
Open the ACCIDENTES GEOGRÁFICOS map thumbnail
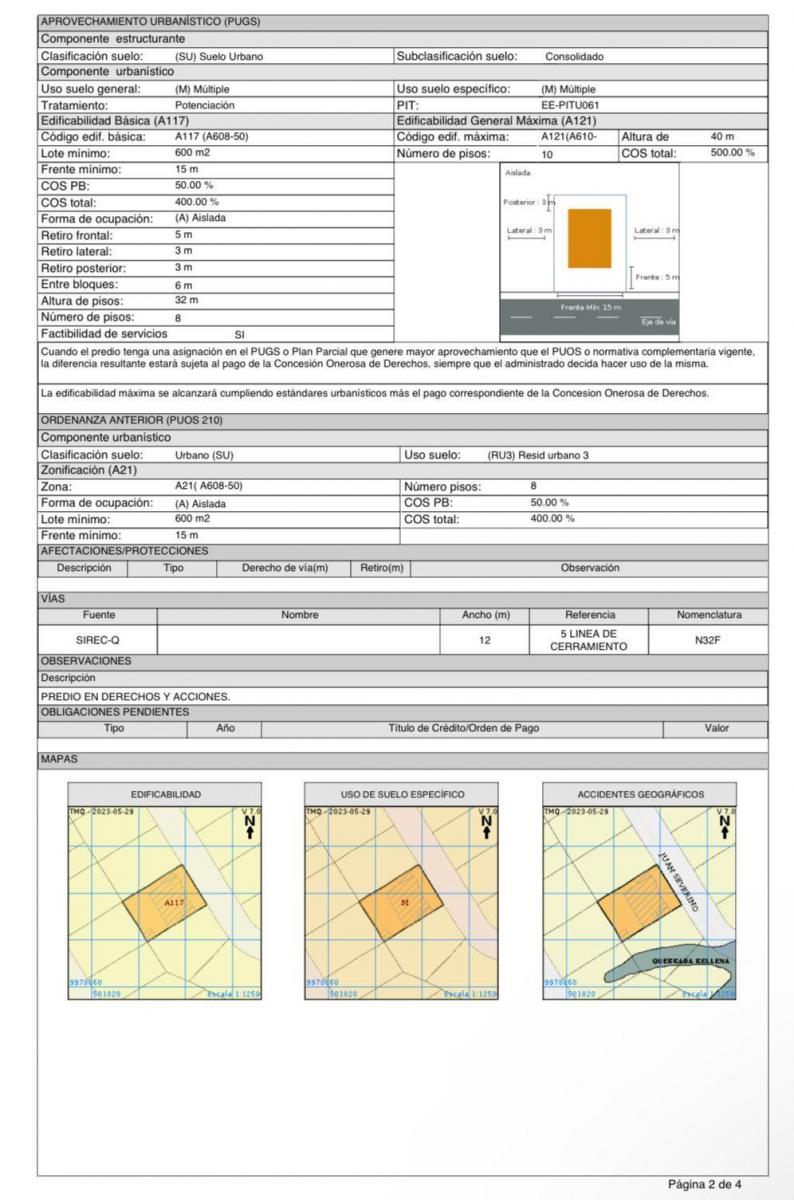[640, 901]
